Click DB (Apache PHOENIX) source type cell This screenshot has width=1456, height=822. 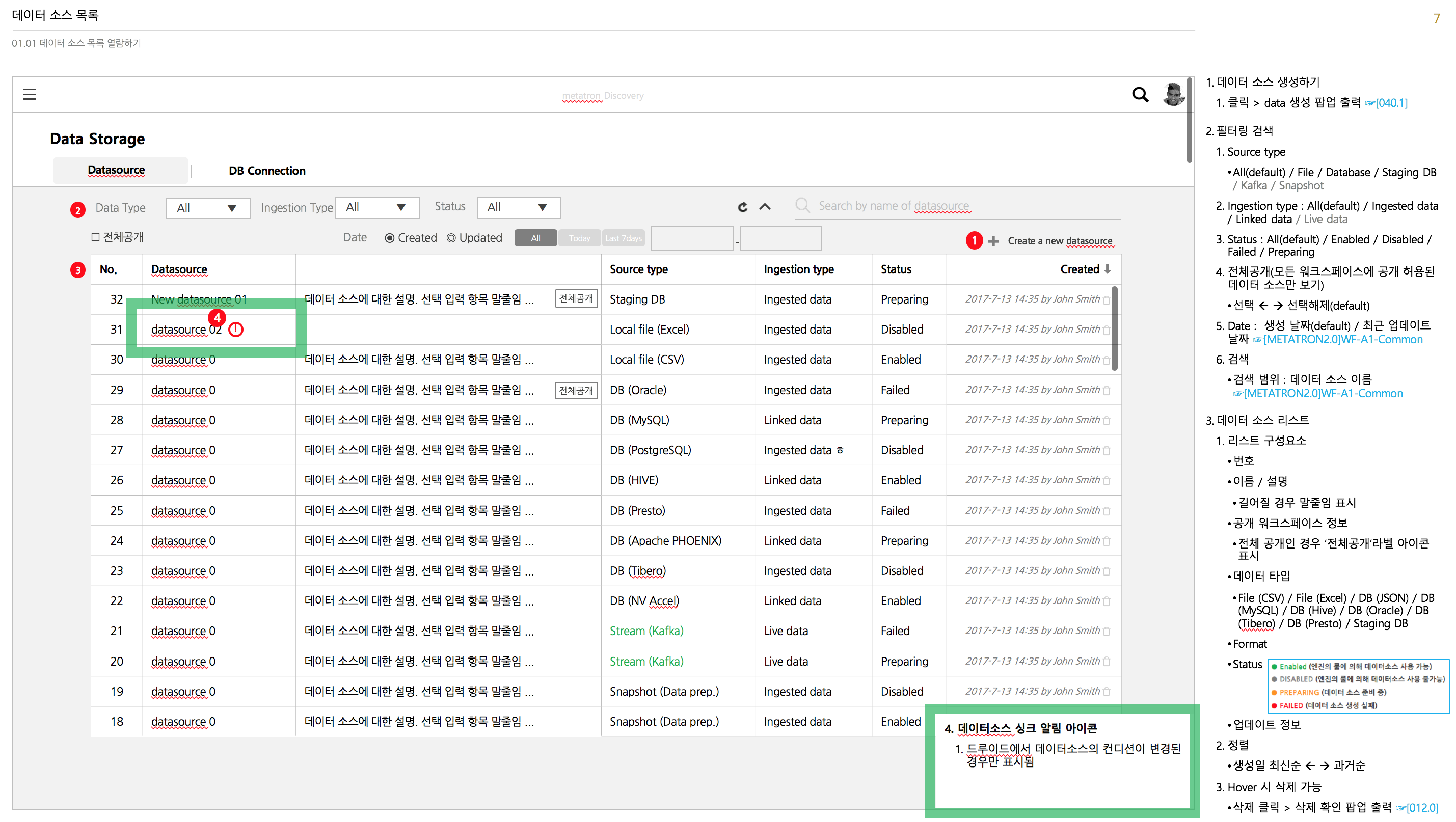click(665, 541)
